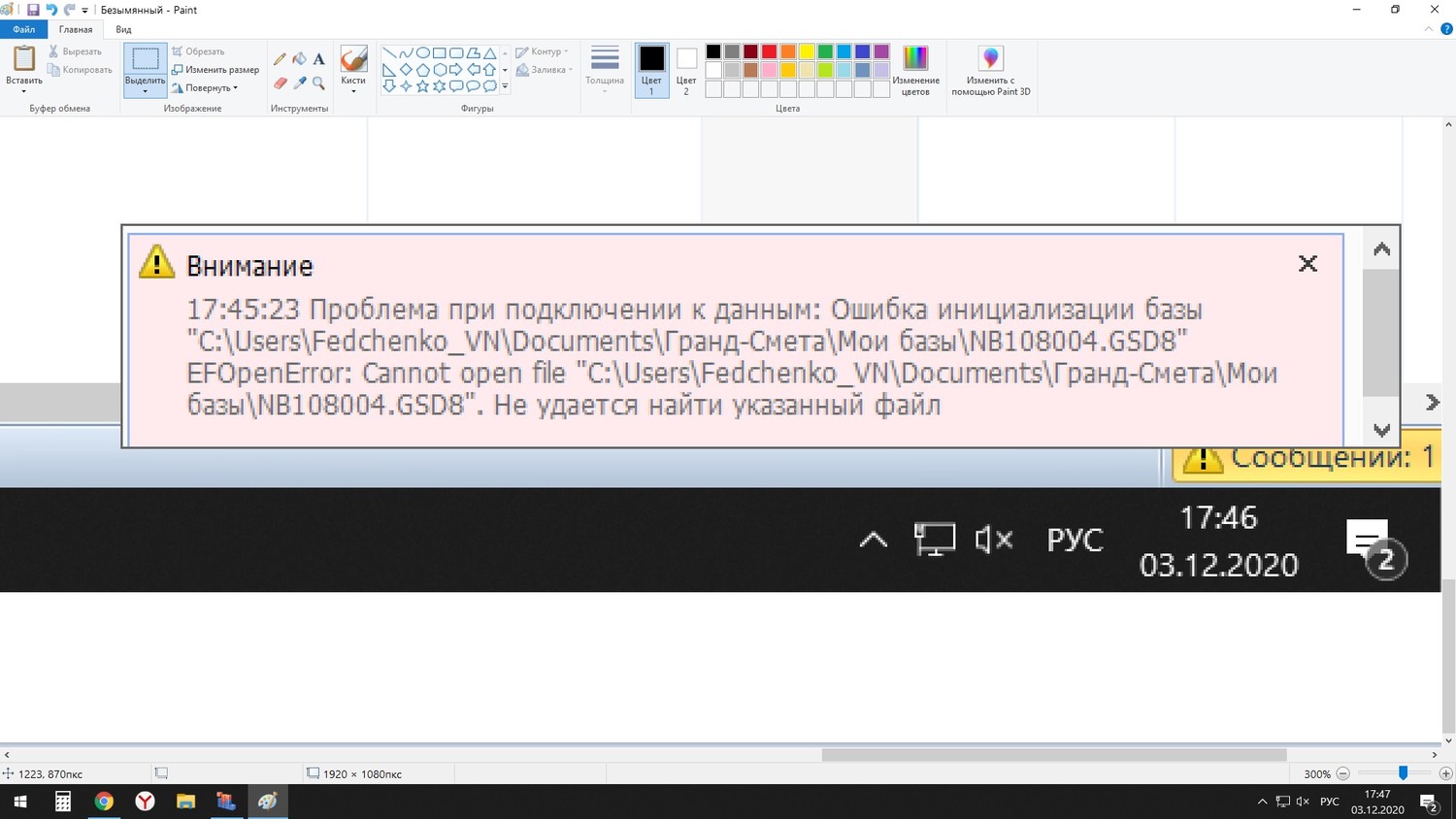Select the Color picker eyedropper tool

pyautogui.click(x=299, y=83)
